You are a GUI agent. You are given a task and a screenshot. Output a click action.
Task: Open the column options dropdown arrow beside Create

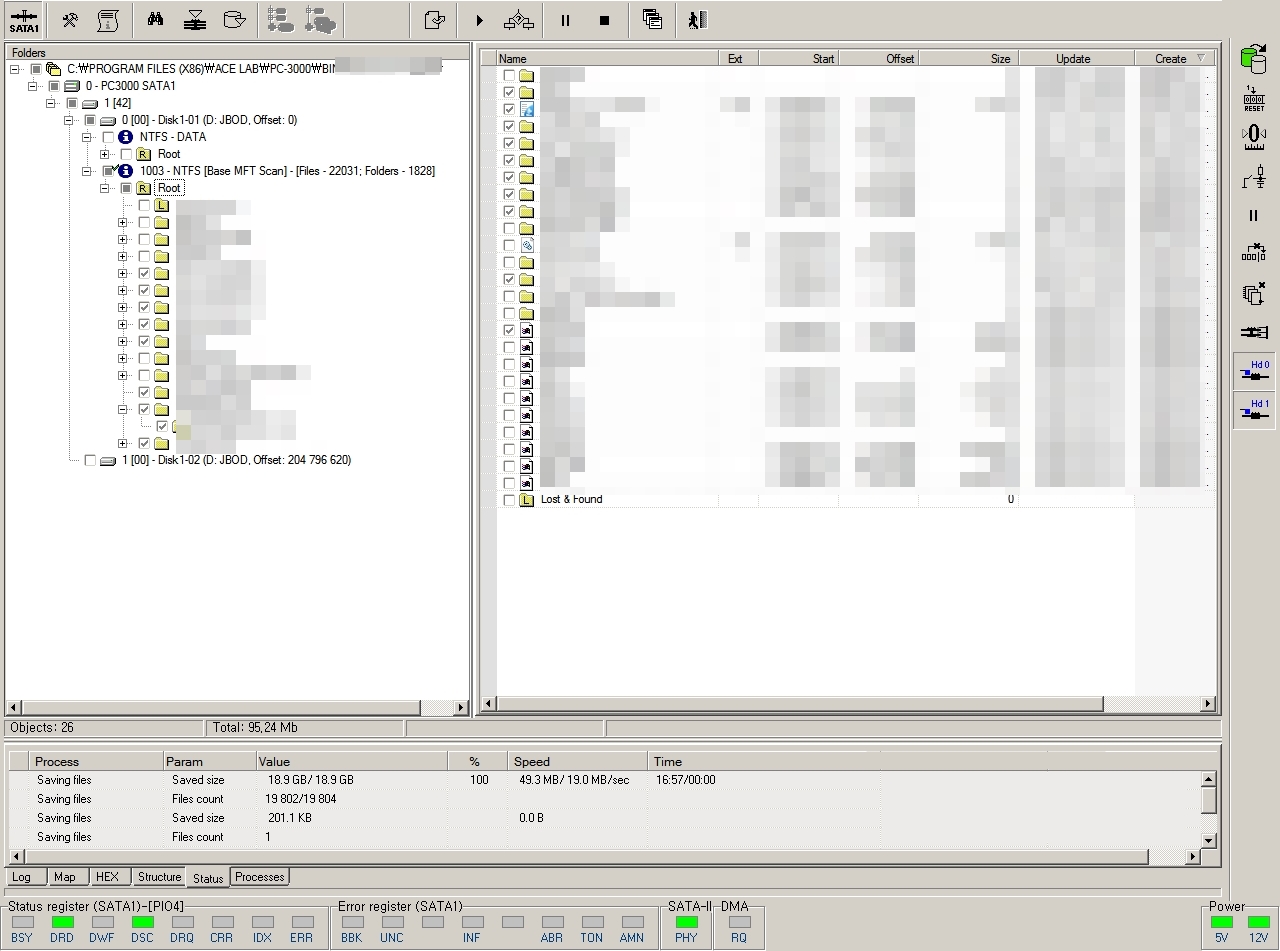pyautogui.click(x=1201, y=59)
